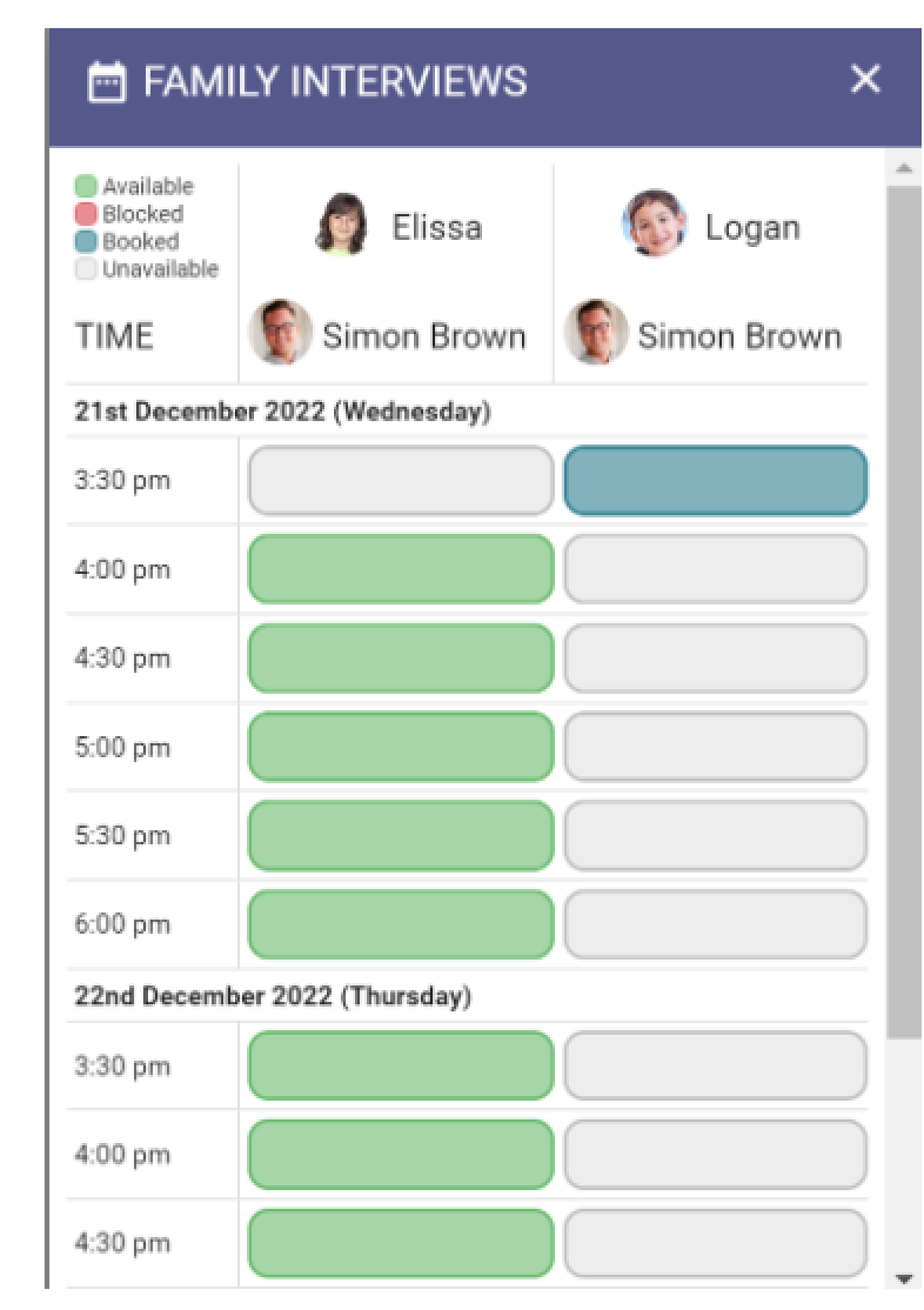Click Simon Brown's avatar under Elissa

280,332
